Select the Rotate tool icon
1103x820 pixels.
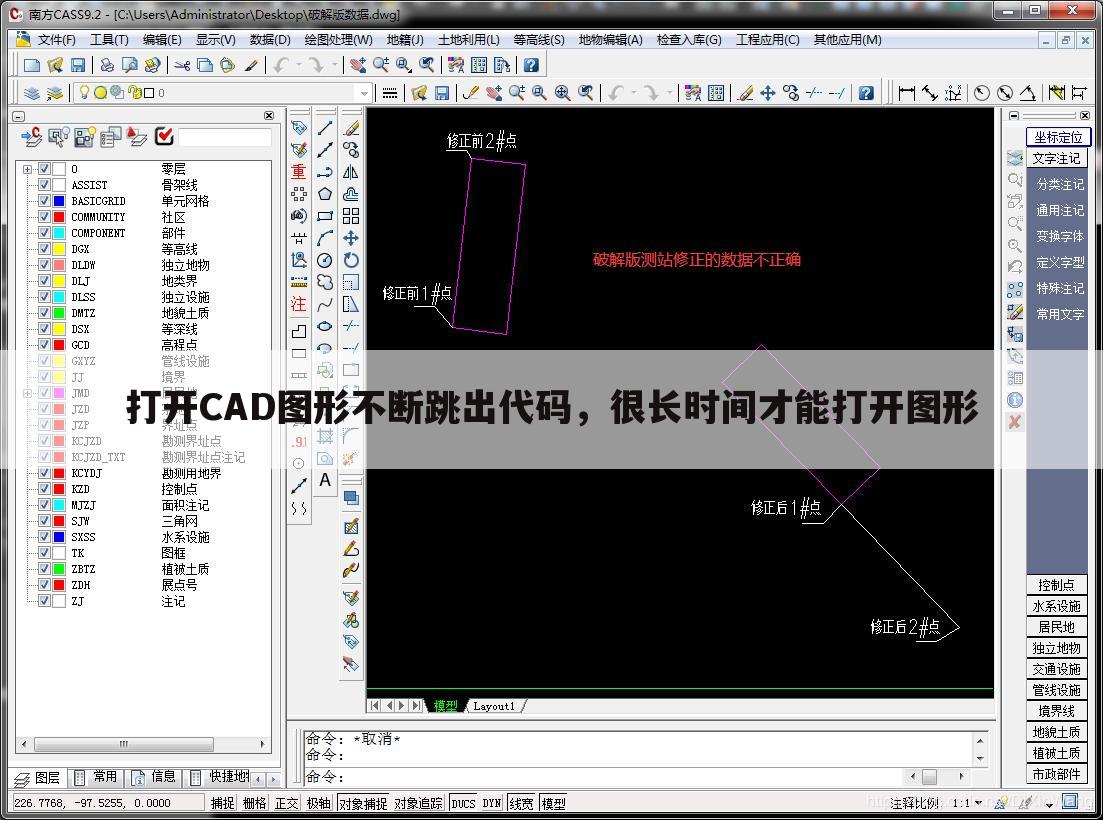[350, 260]
